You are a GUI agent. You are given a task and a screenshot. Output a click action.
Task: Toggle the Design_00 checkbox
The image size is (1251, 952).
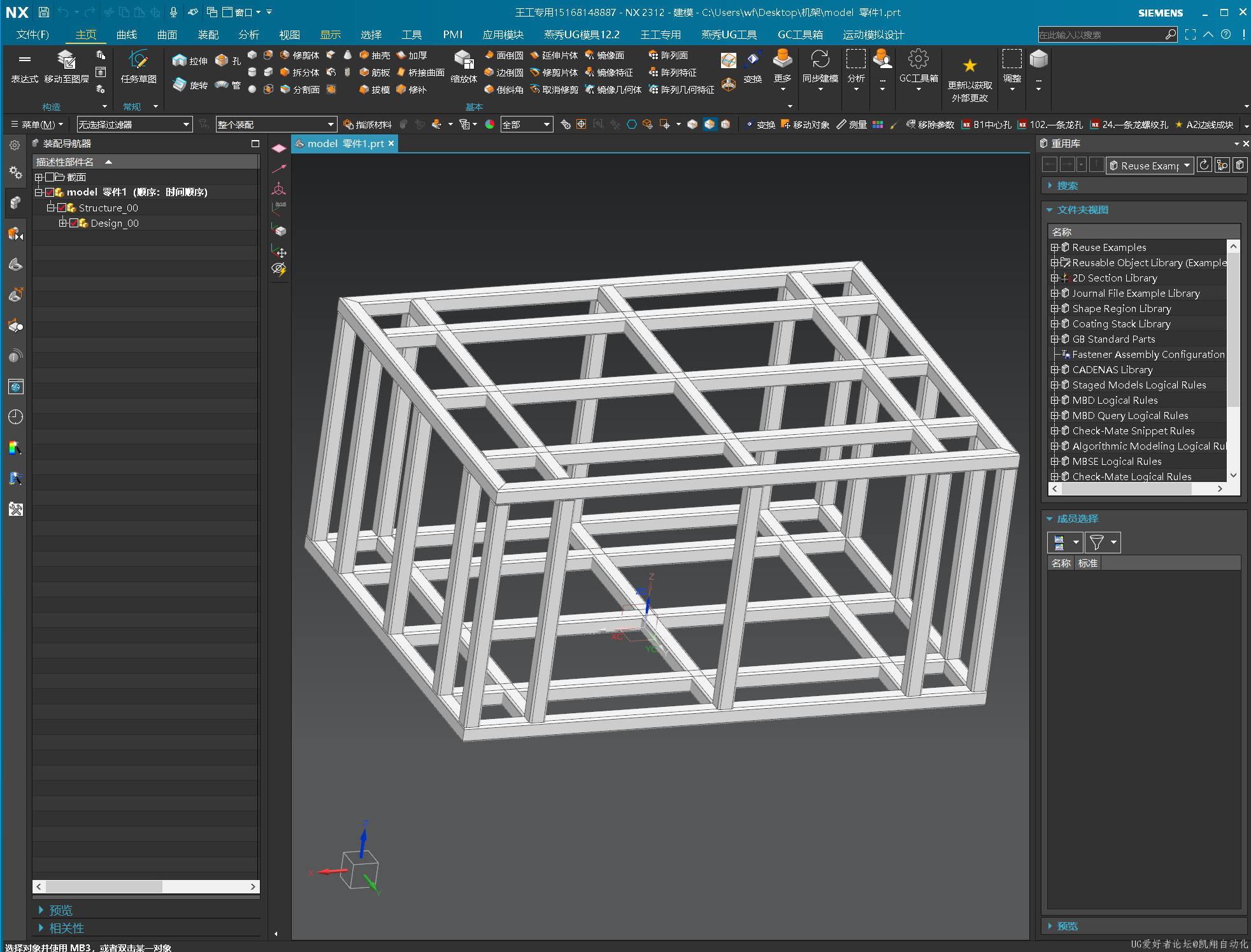[73, 223]
